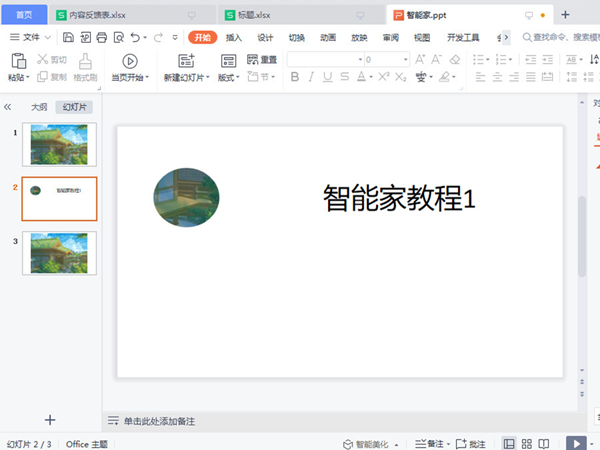Open the font name dropdown box
The image size is (600, 450).
tap(326, 59)
